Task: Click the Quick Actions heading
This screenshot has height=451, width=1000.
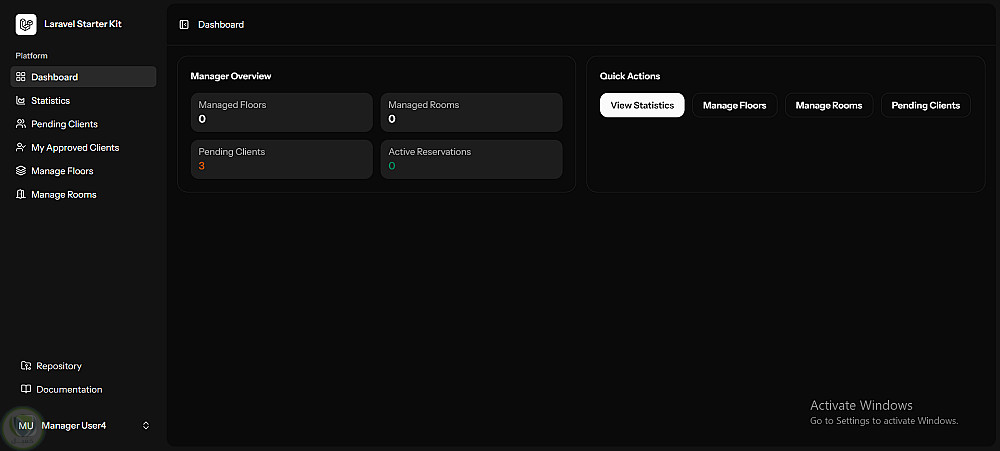Action: tap(630, 76)
